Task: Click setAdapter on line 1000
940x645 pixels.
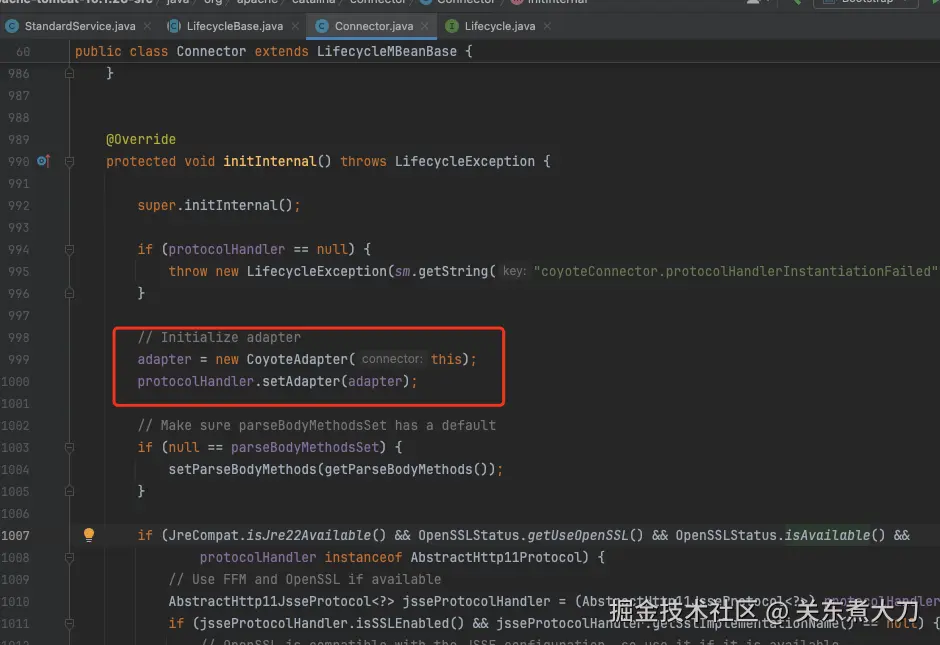Action: pyautogui.click(x=301, y=381)
